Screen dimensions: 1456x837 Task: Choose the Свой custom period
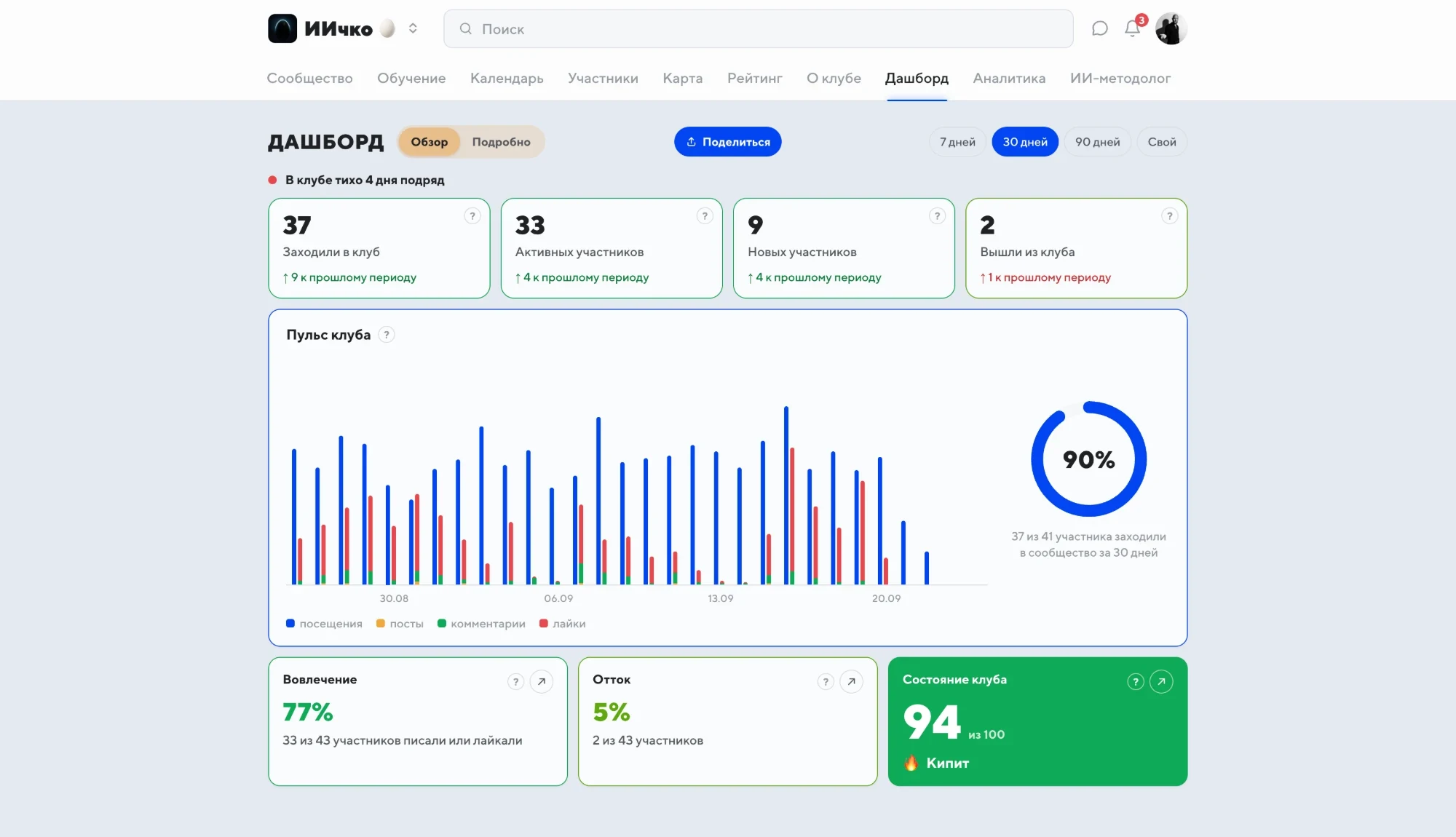point(1162,142)
